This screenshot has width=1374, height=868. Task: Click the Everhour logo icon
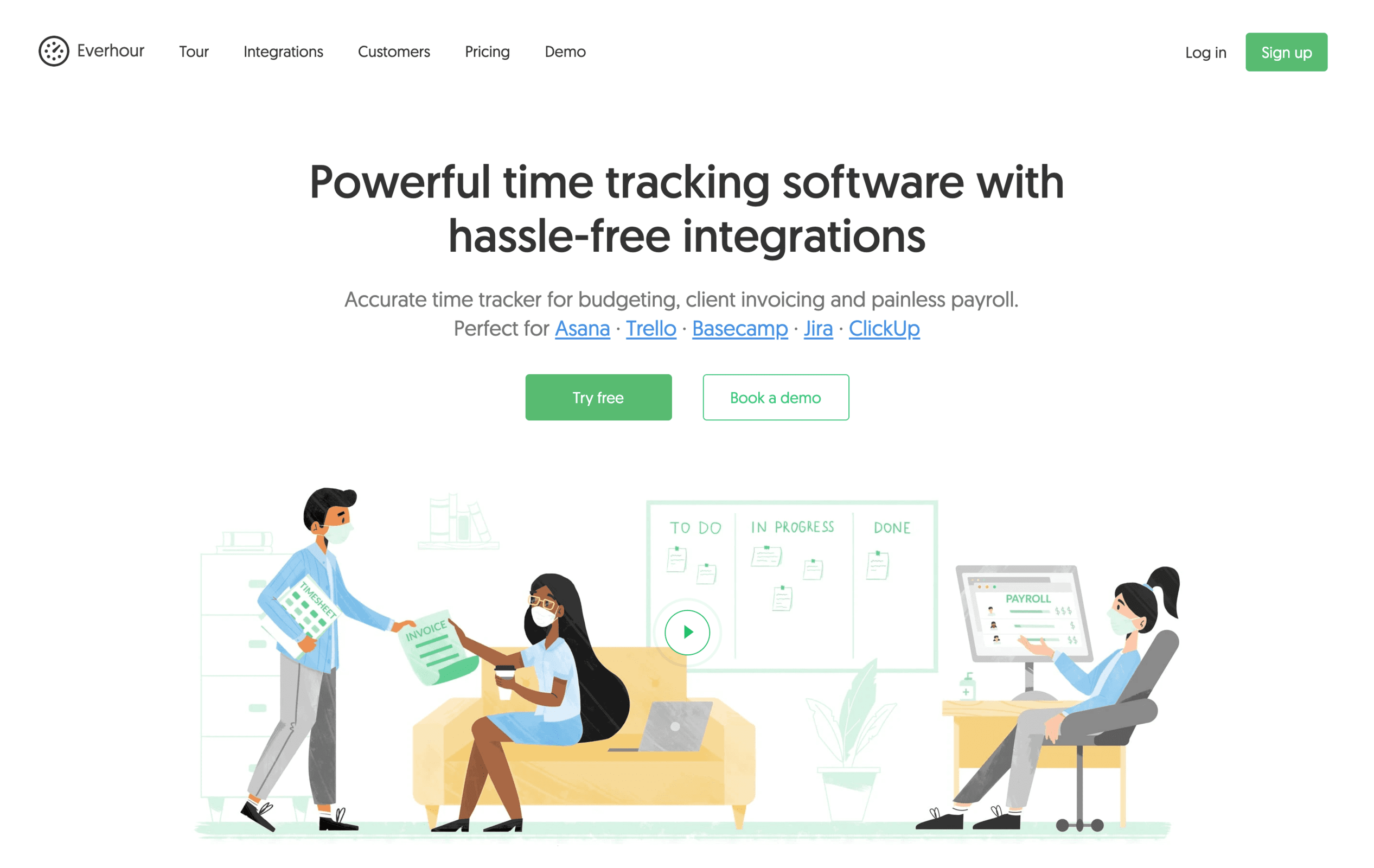(x=53, y=51)
